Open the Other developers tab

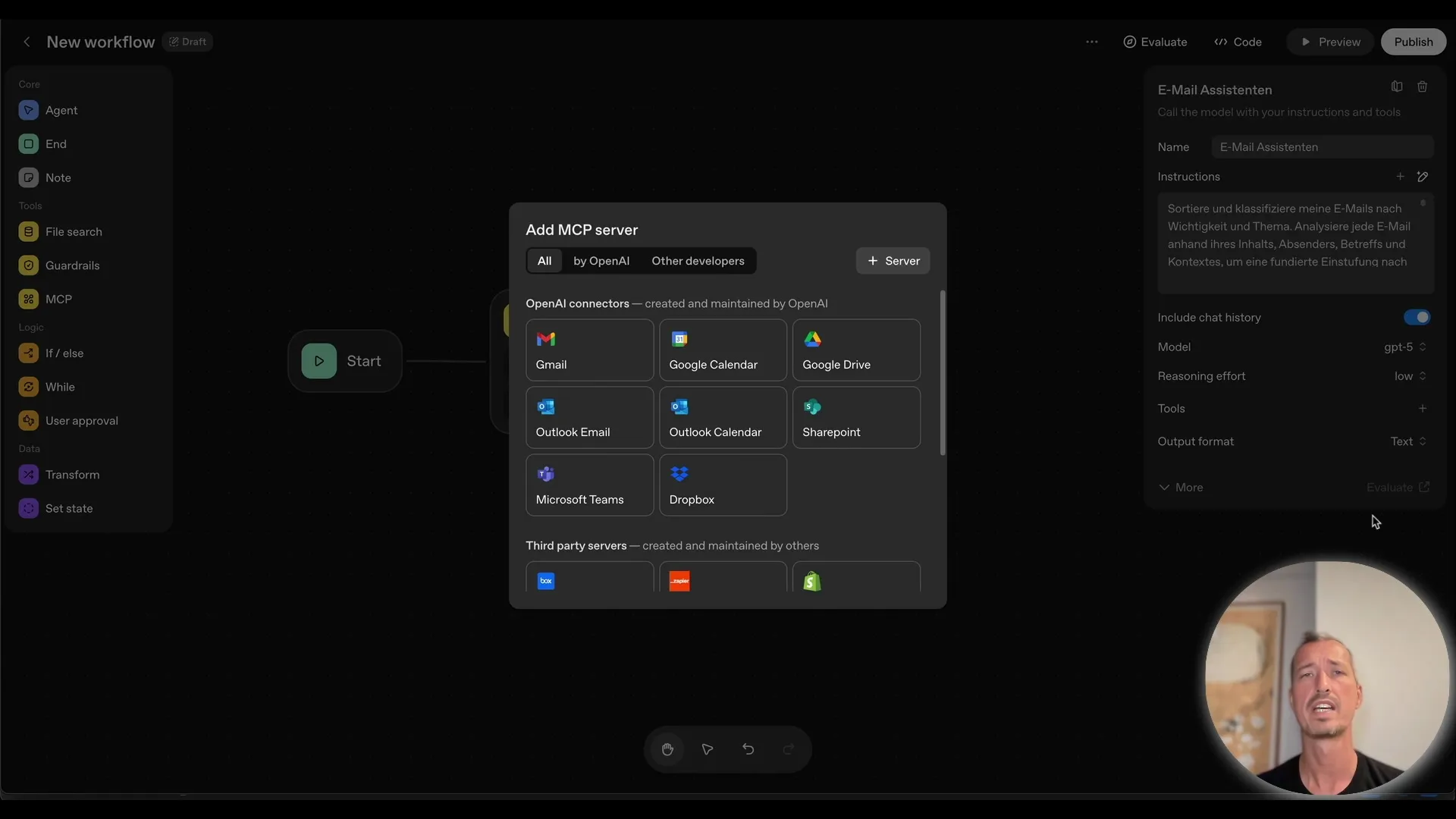[698, 261]
